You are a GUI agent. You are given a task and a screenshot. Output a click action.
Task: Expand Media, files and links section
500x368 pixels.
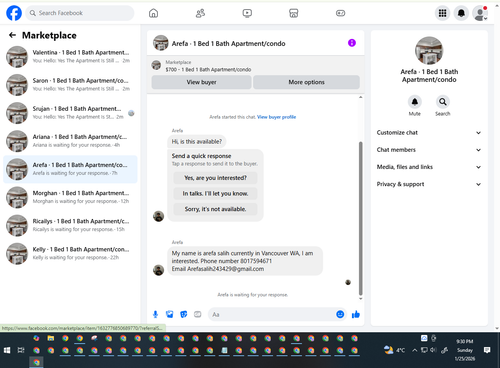pyautogui.click(x=429, y=167)
